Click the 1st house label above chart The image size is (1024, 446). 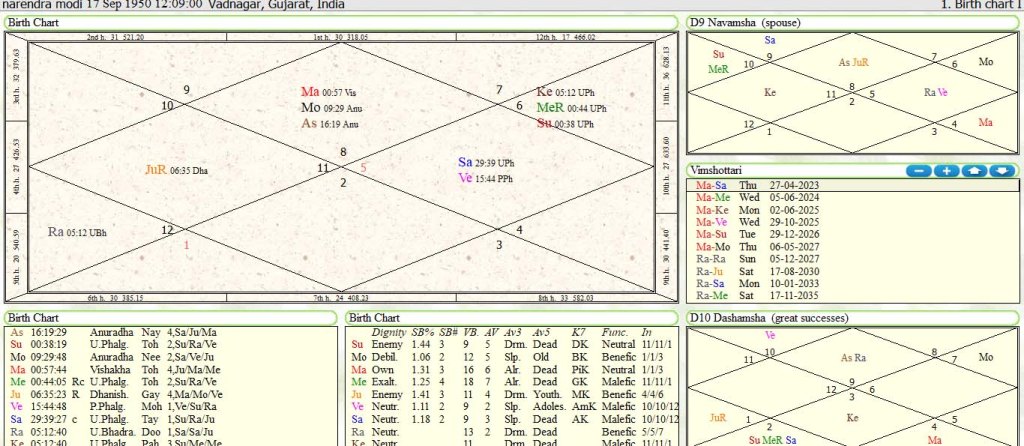click(340, 37)
